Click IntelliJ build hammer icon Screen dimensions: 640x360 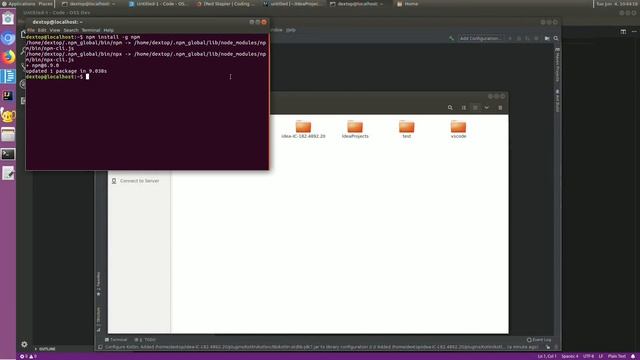(x=451, y=38)
